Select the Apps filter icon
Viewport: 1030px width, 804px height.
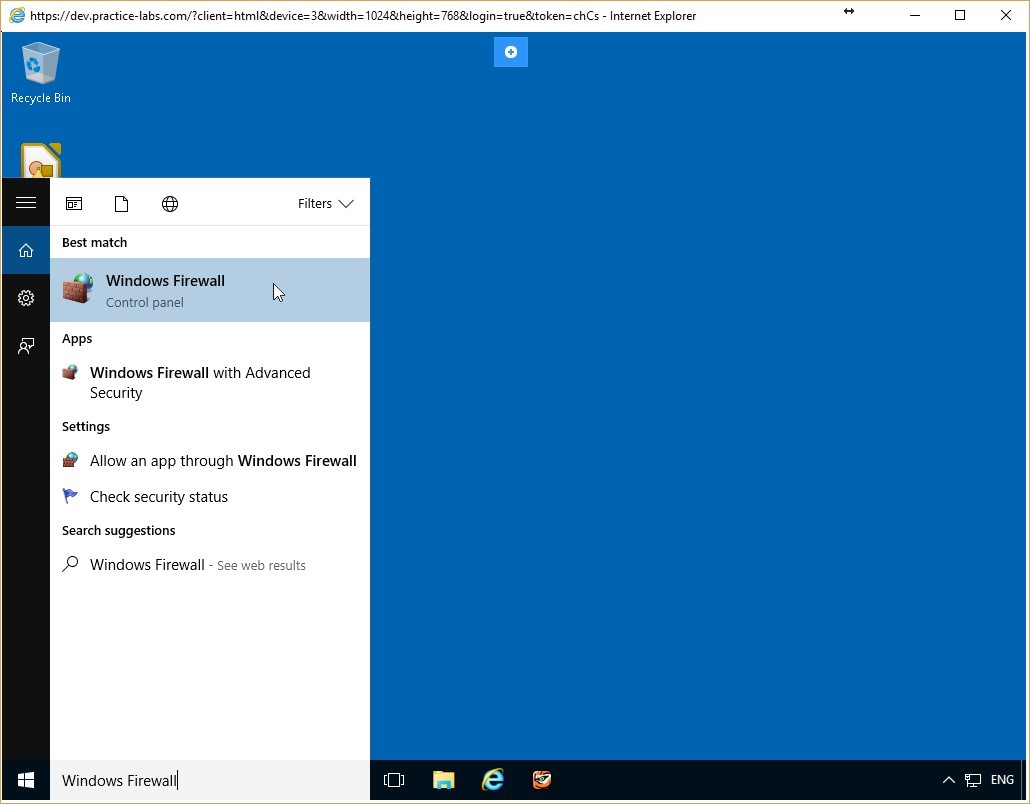click(74, 203)
